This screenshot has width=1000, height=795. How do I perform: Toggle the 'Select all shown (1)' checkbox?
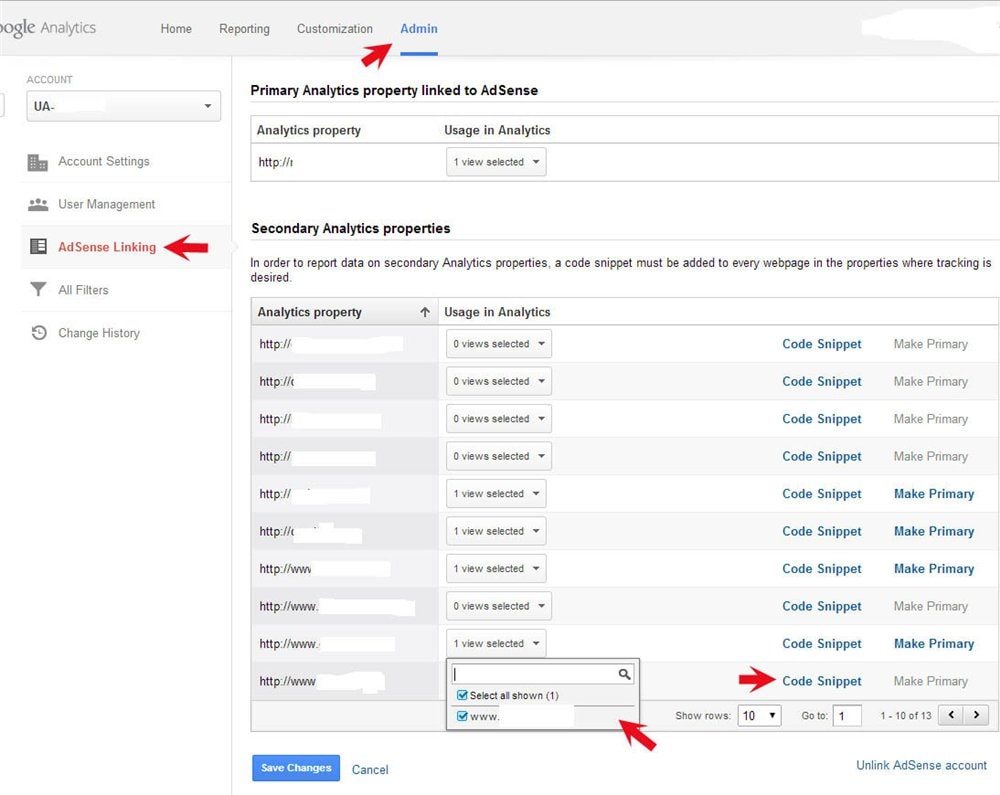point(462,695)
